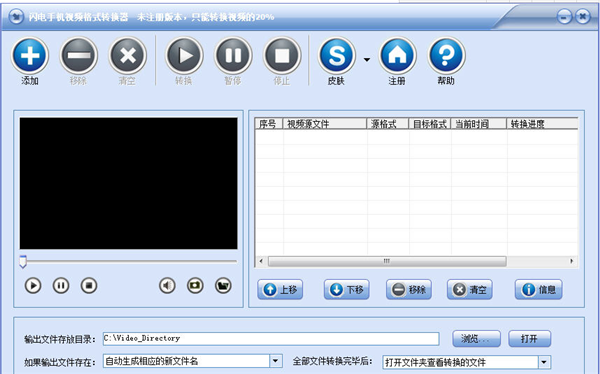Click the 目标格式 column header
This screenshot has height=374, width=600.
[x=430, y=124]
